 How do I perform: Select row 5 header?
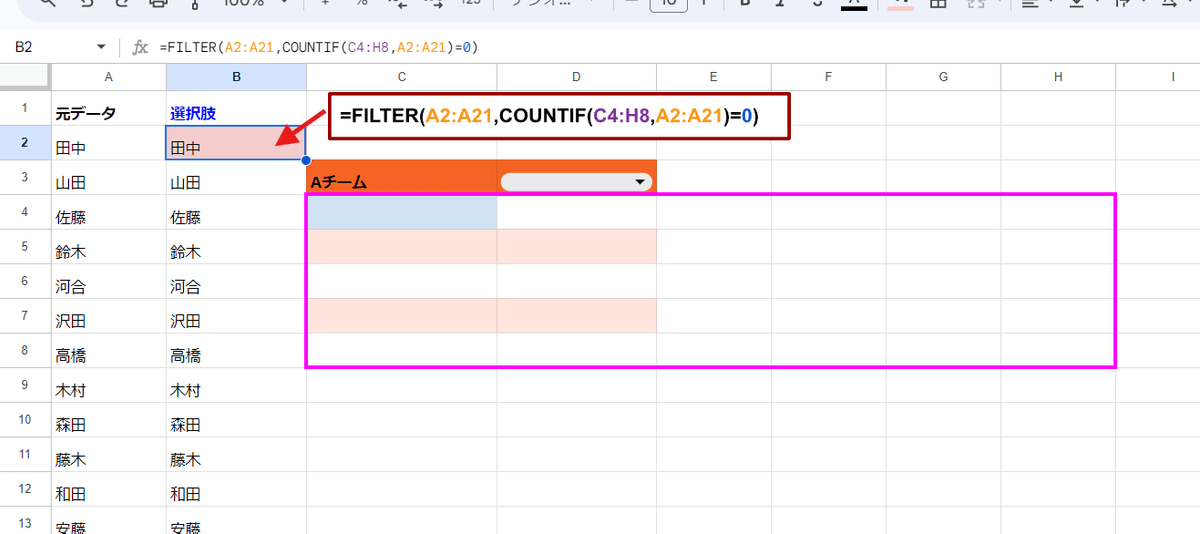click(26, 246)
